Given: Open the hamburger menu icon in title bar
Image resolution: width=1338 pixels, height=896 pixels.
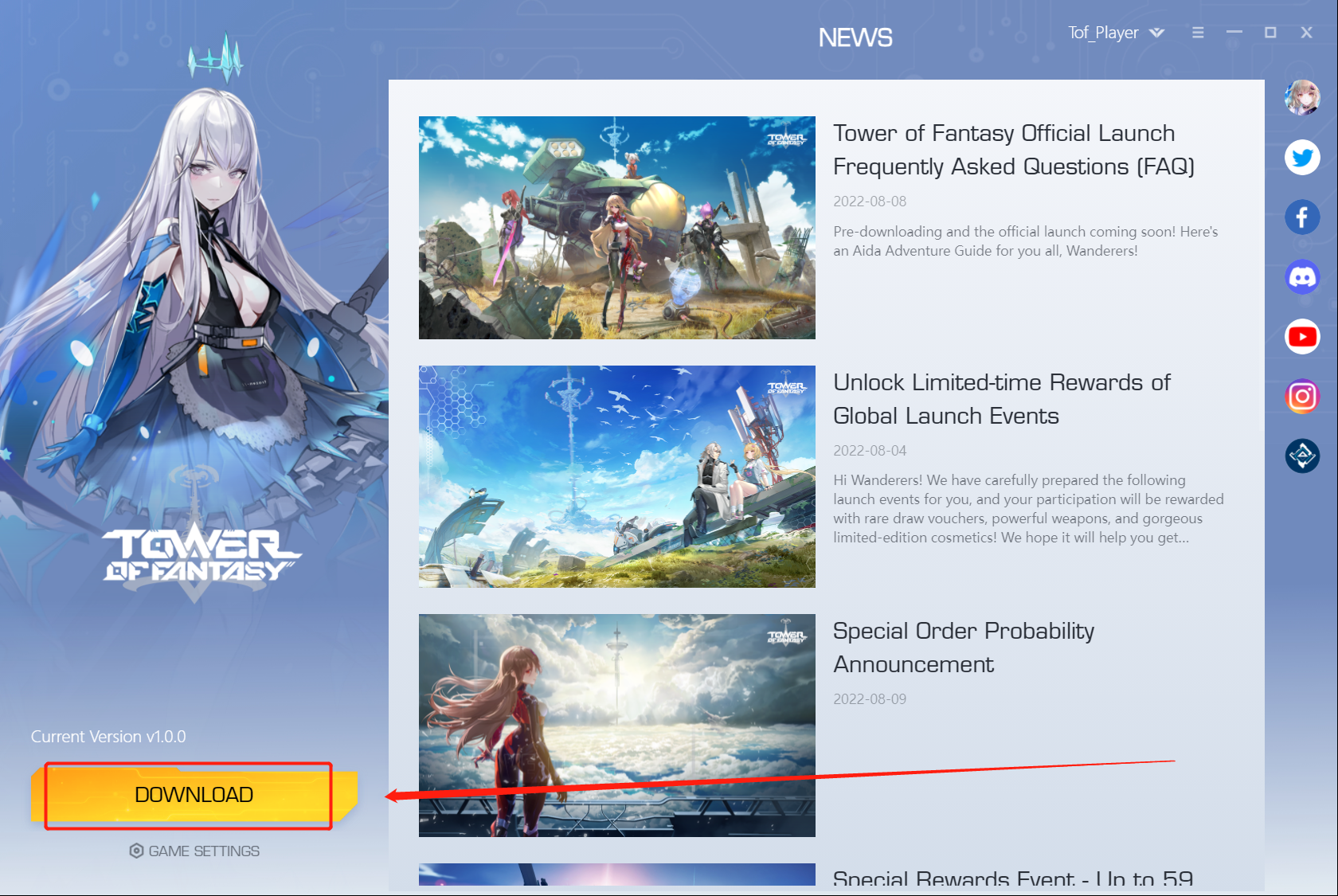Looking at the screenshot, I should 1198,33.
